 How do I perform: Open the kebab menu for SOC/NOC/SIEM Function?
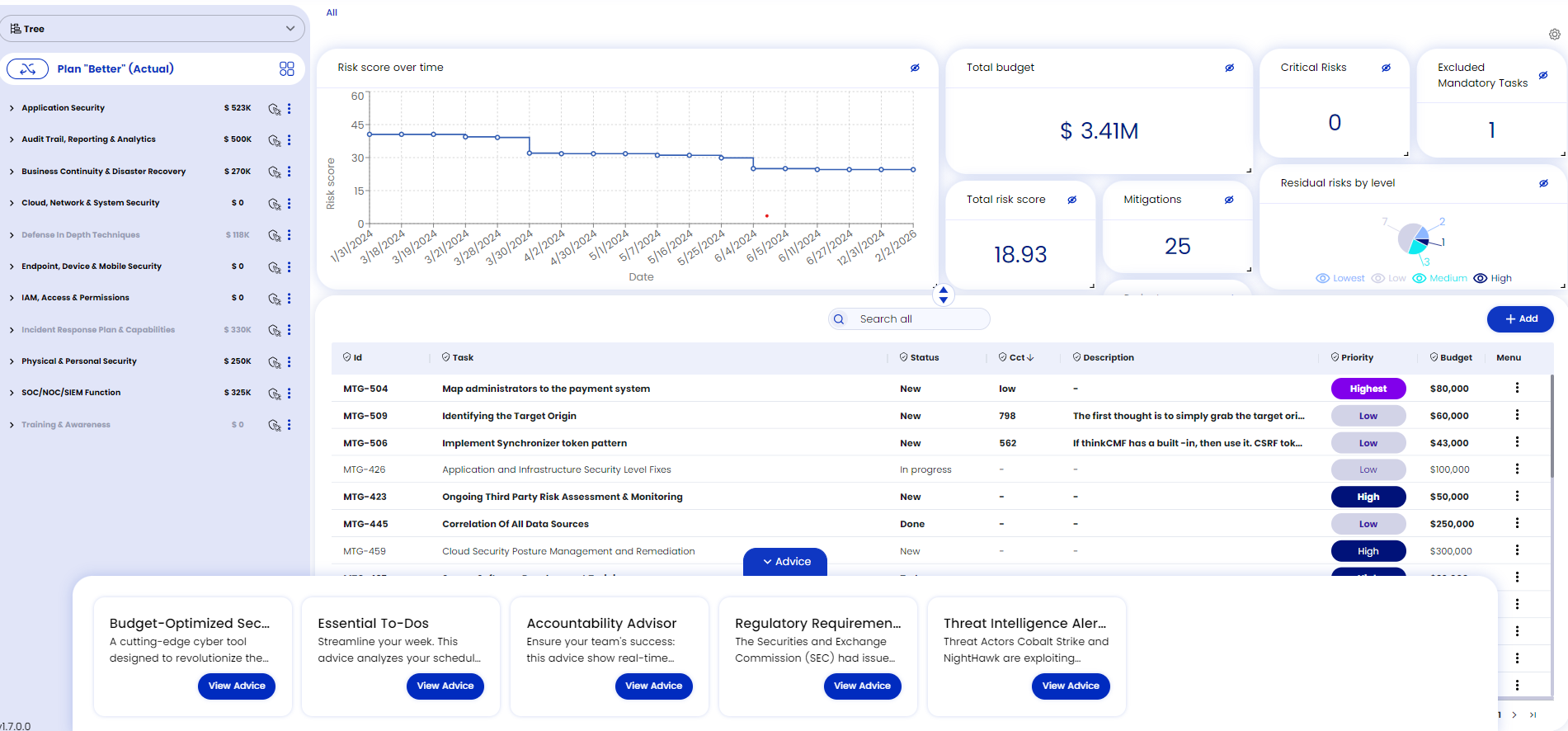[290, 394]
